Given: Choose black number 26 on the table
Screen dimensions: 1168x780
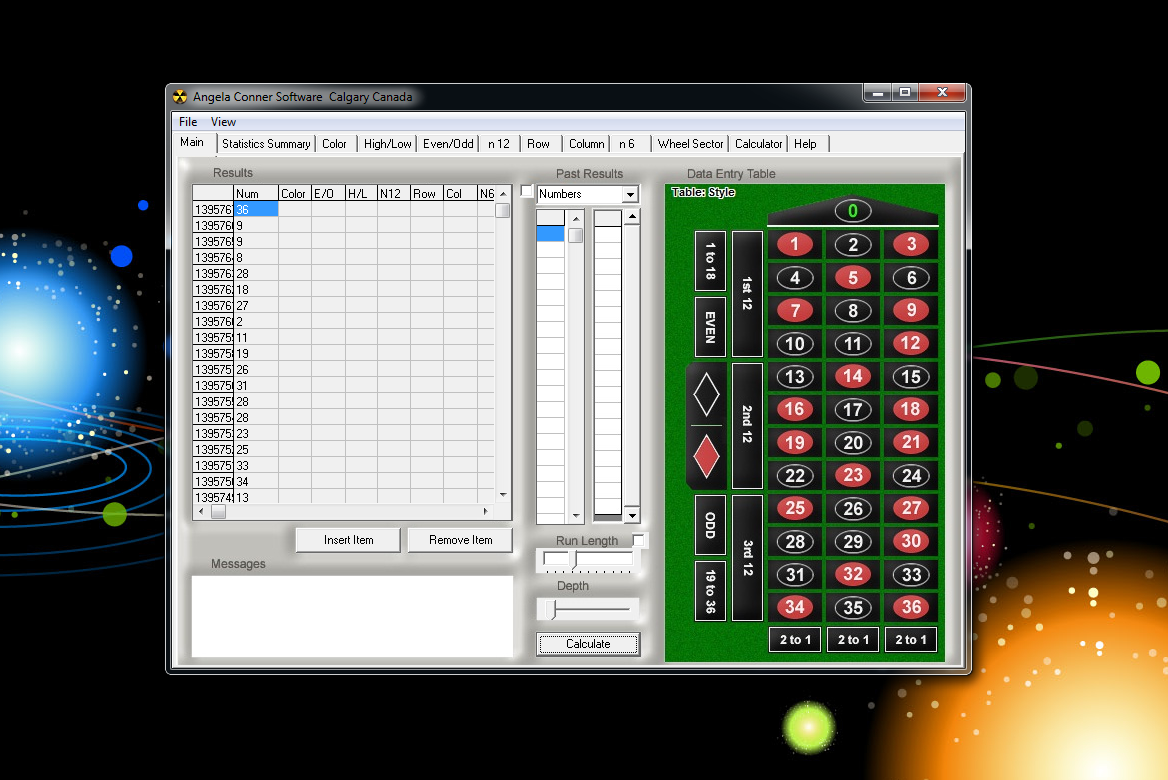Looking at the screenshot, I should [853, 508].
